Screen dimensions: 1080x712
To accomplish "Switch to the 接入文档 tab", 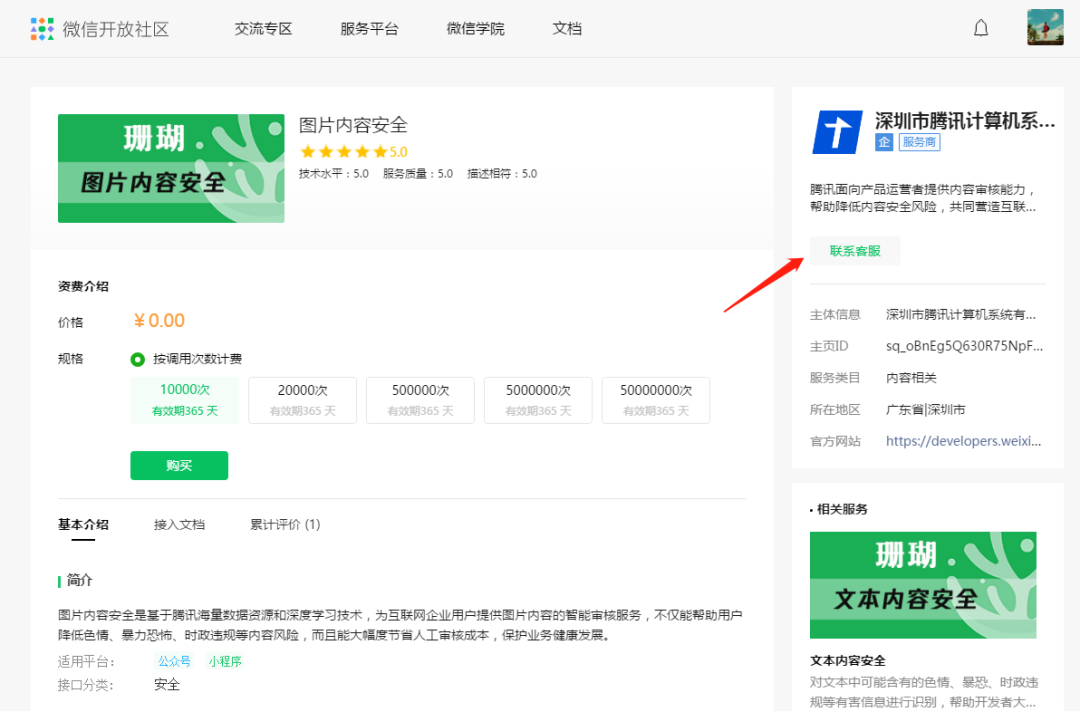I will pyautogui.click(x=179, y=525).
